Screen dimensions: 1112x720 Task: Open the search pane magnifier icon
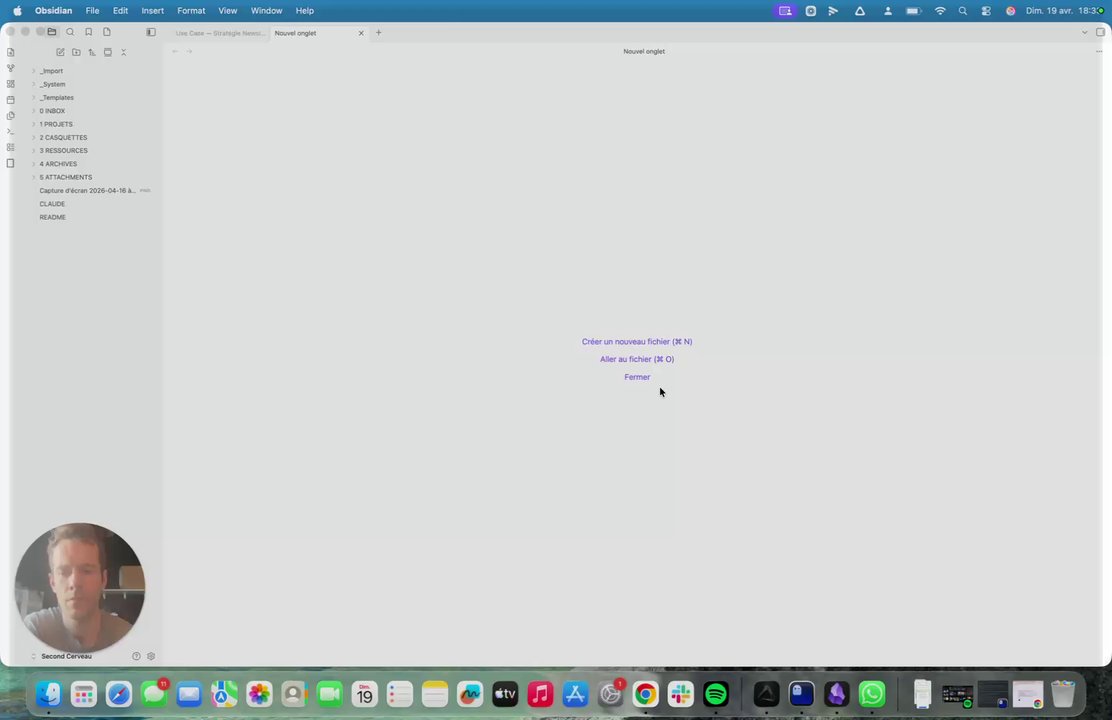[x=70, y=32]
